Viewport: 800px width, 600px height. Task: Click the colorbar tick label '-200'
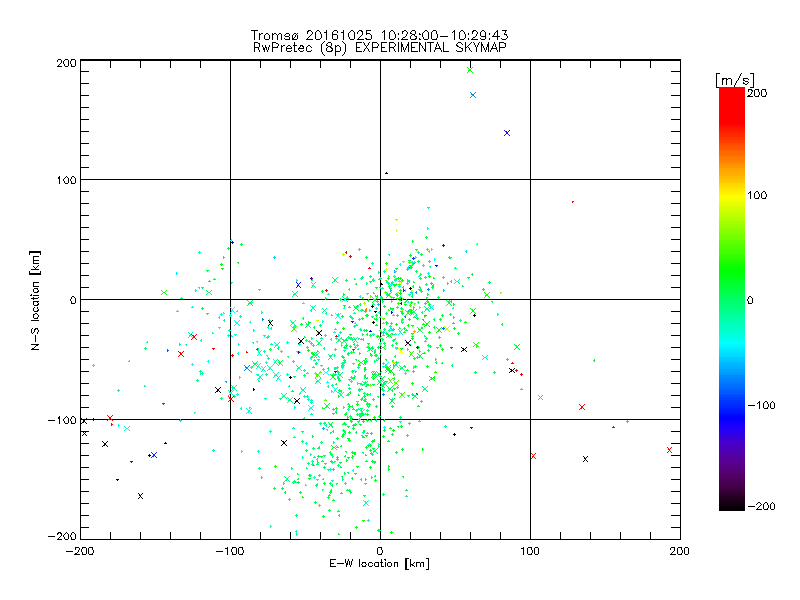[x=762, y=506]
